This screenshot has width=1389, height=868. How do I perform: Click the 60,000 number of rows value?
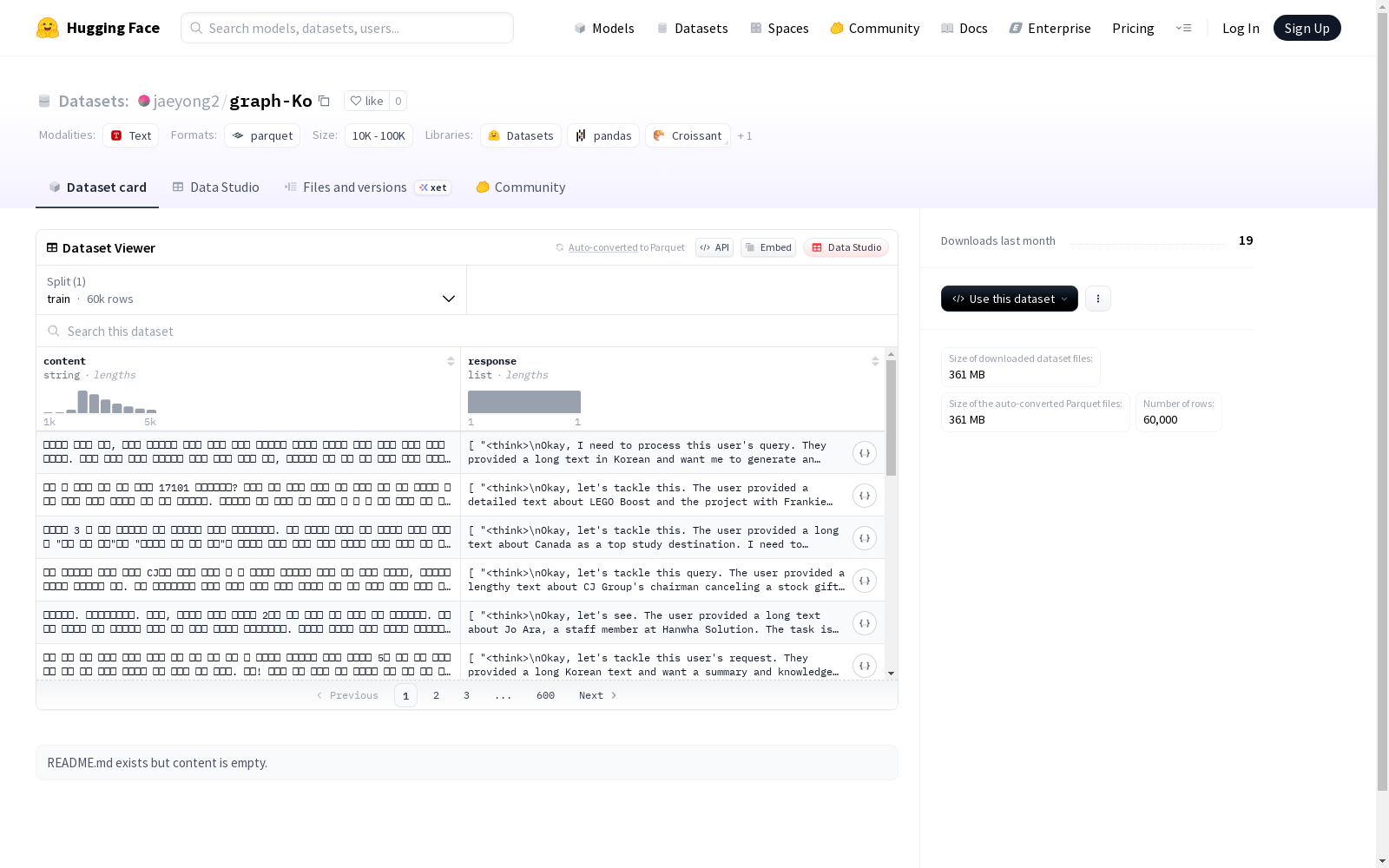coord(1160,419)
